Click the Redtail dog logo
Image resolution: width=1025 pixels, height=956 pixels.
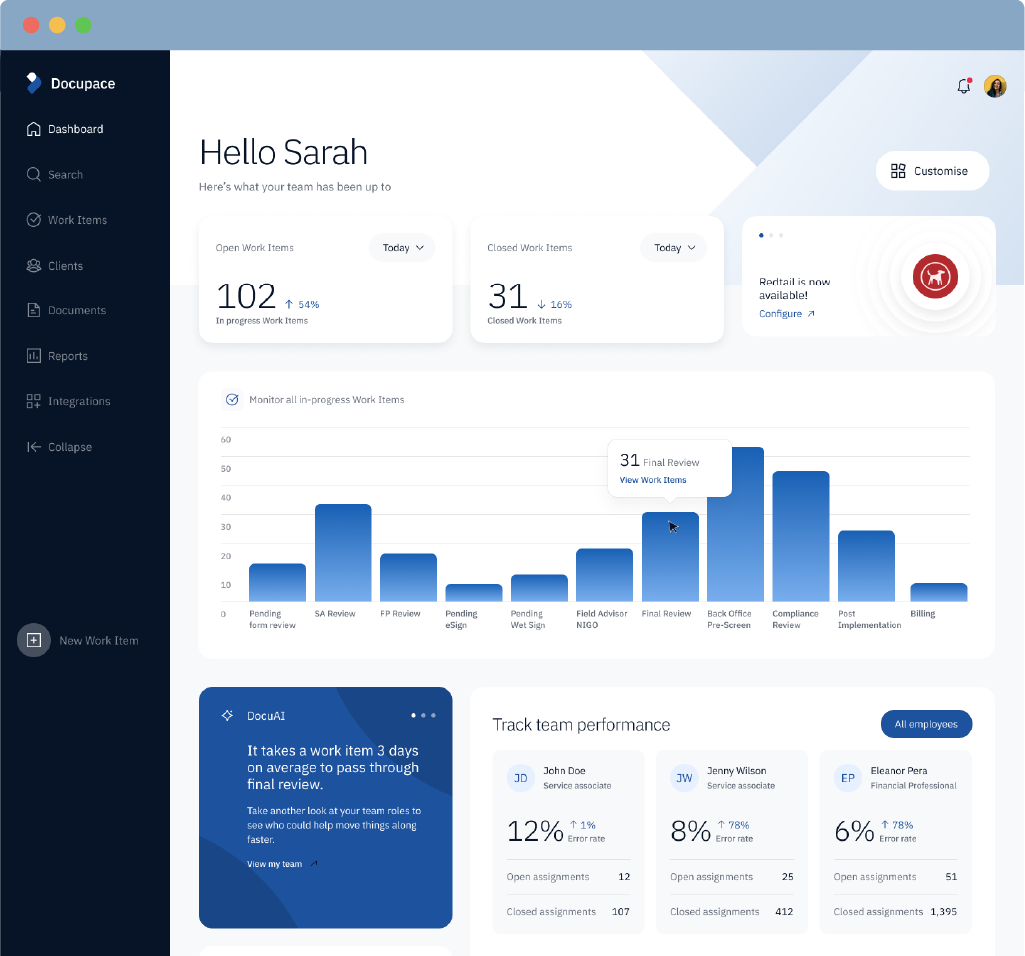(935, 275)
